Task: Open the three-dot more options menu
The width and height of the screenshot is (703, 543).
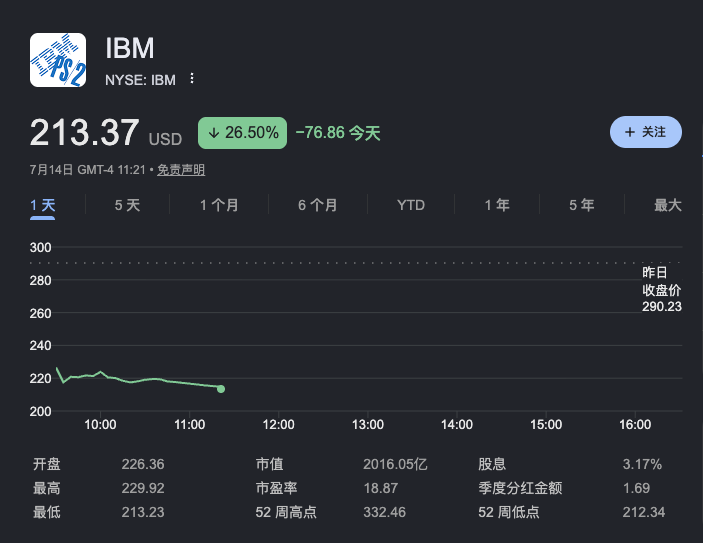Action: pyautogui.click(x=192, y=78)
